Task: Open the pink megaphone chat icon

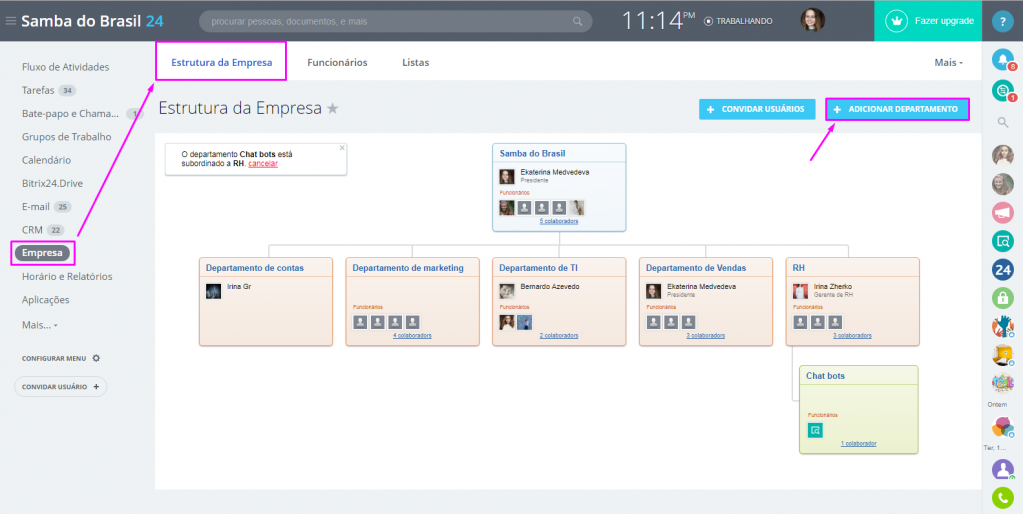Action: click(x=1003, y=213)
